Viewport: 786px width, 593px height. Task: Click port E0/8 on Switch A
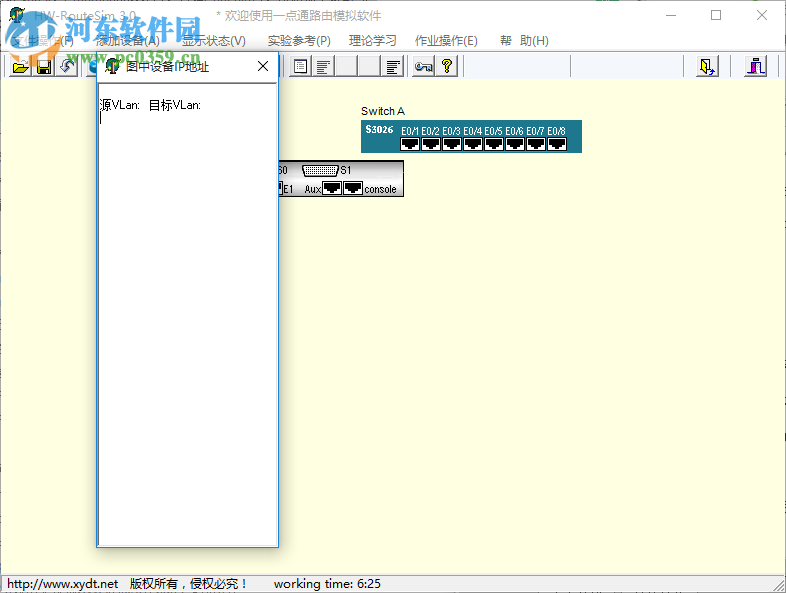pyautogui.click(x=557, y=144)
